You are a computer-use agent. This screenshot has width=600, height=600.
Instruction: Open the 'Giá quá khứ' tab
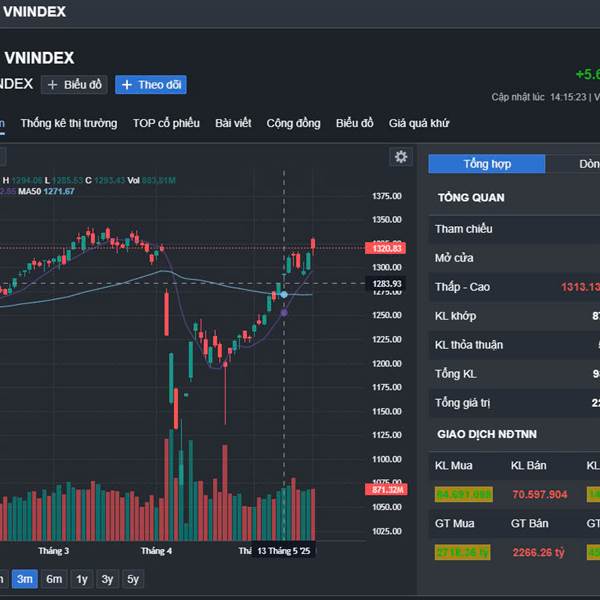[x=419, y=123]
